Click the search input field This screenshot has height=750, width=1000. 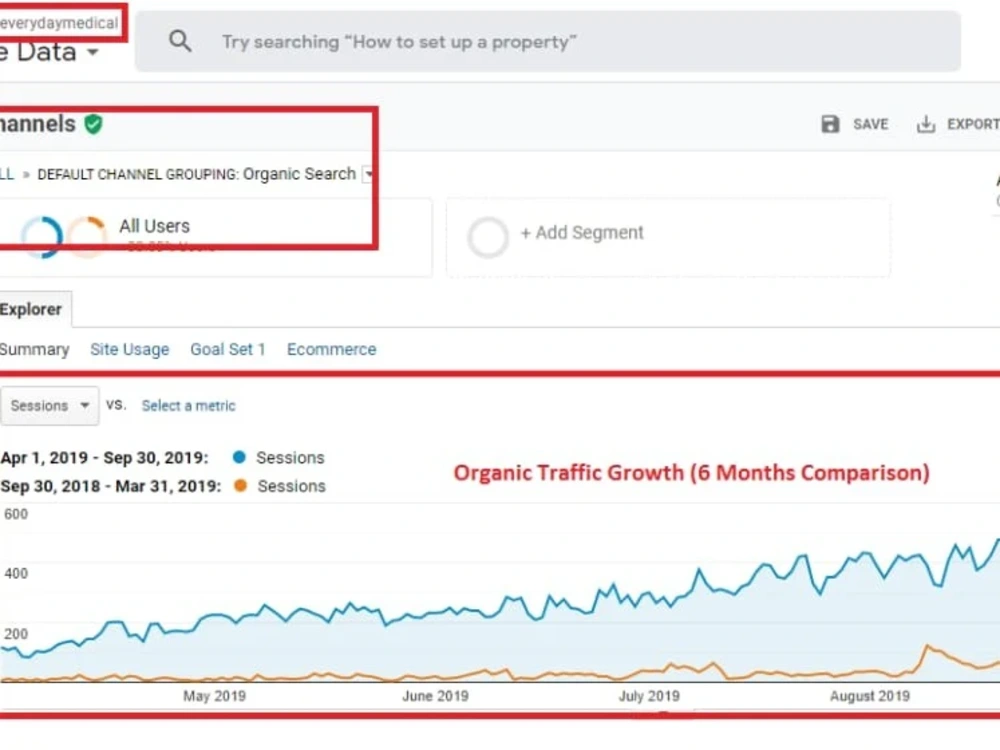[547, 41]
